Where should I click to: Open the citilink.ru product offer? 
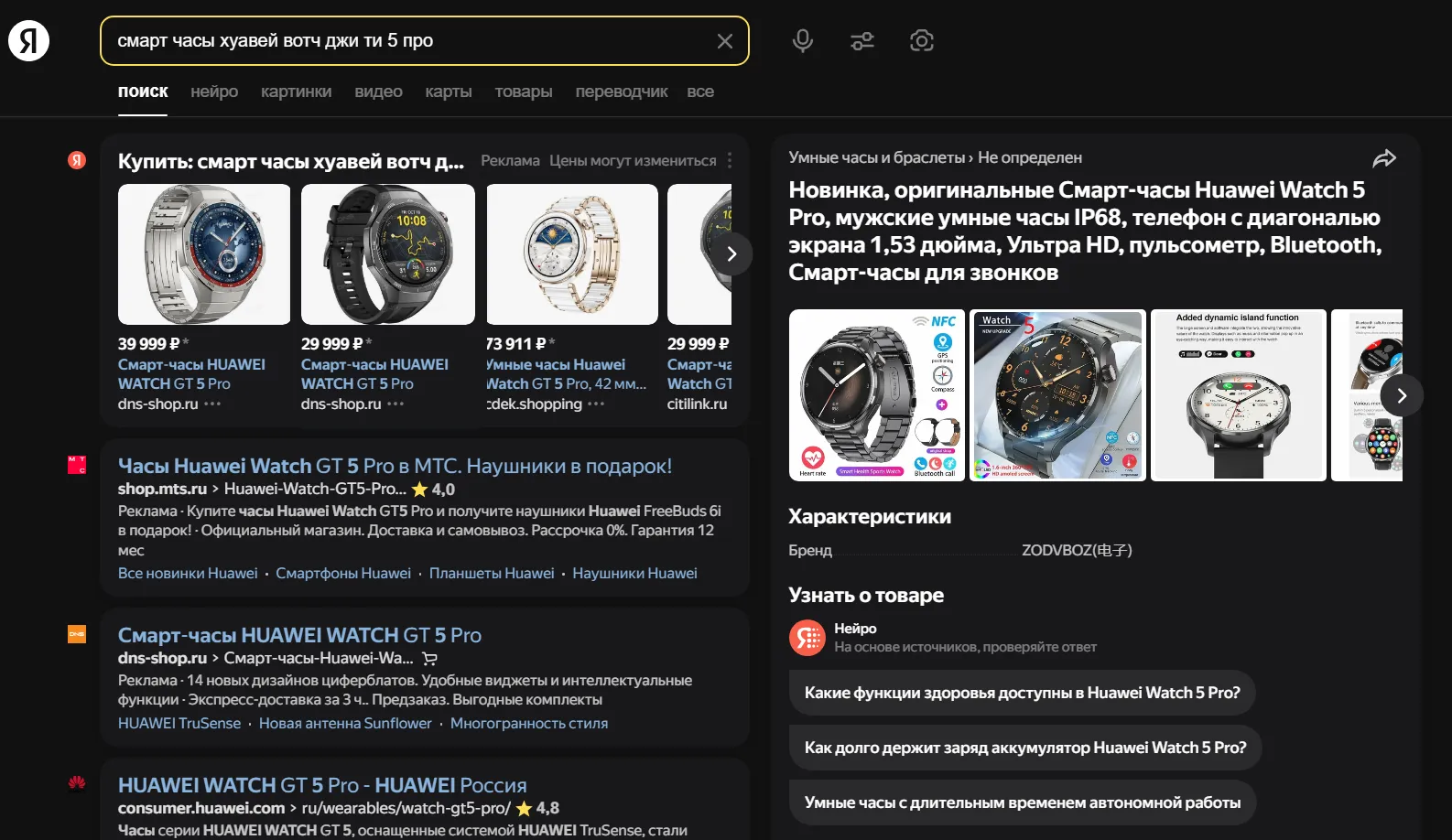(x=698, y=404)
